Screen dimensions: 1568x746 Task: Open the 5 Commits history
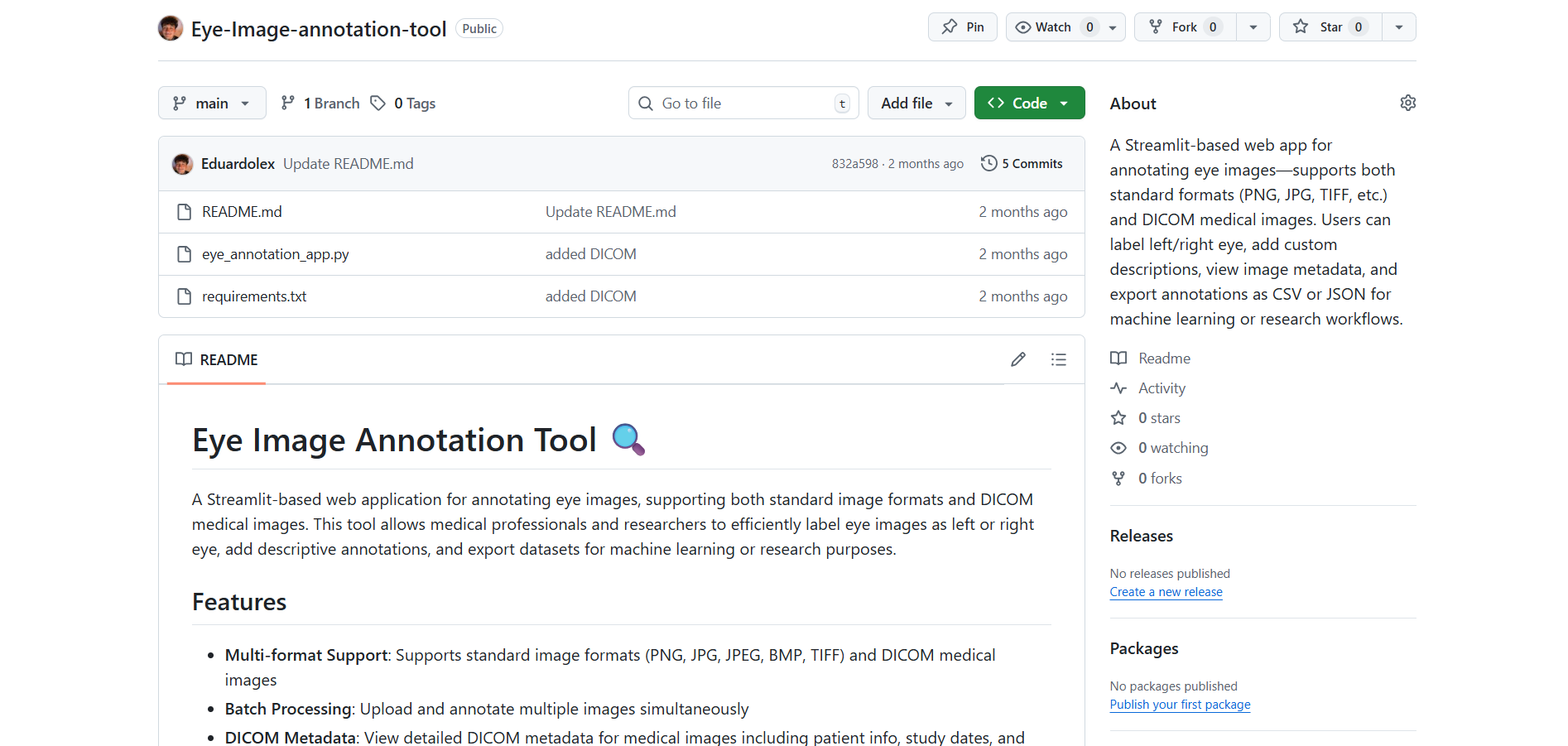(x=1022, y=164)
